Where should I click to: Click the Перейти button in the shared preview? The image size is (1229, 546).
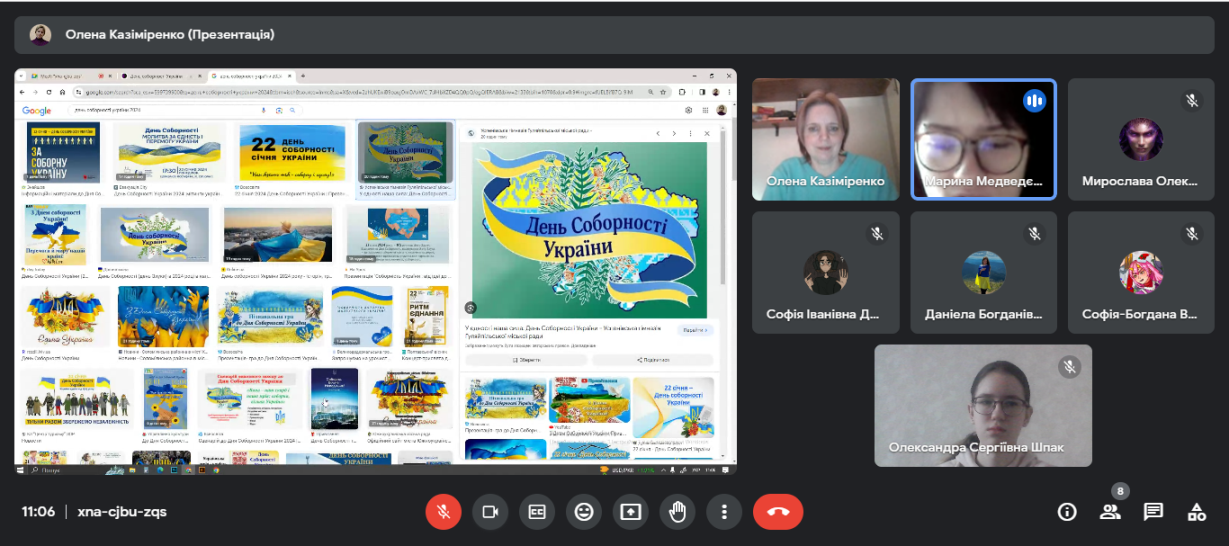point(696,330)
